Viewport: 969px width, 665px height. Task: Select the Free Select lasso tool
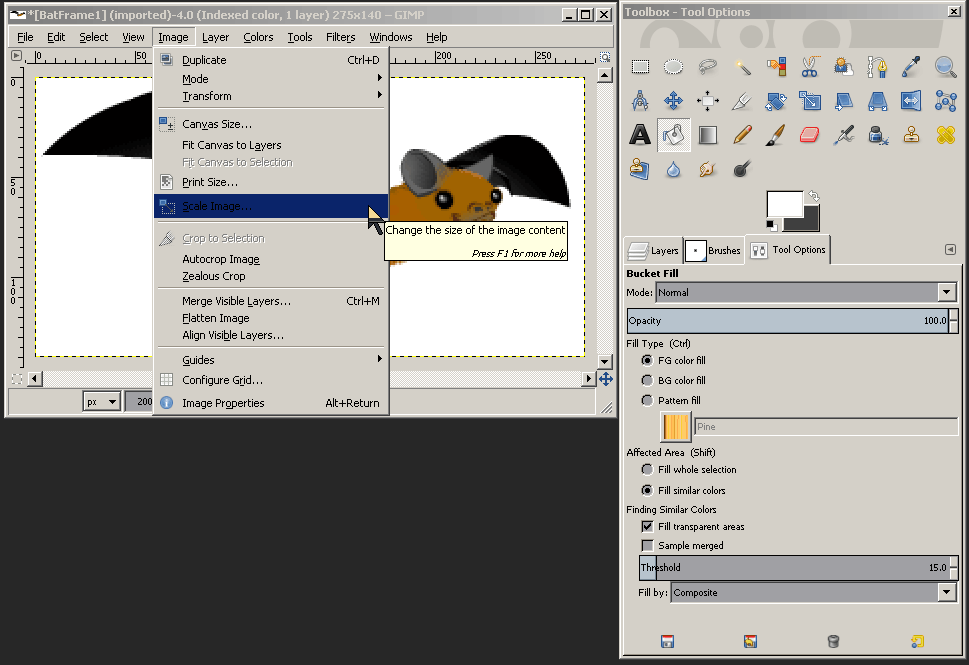[708, 67]
